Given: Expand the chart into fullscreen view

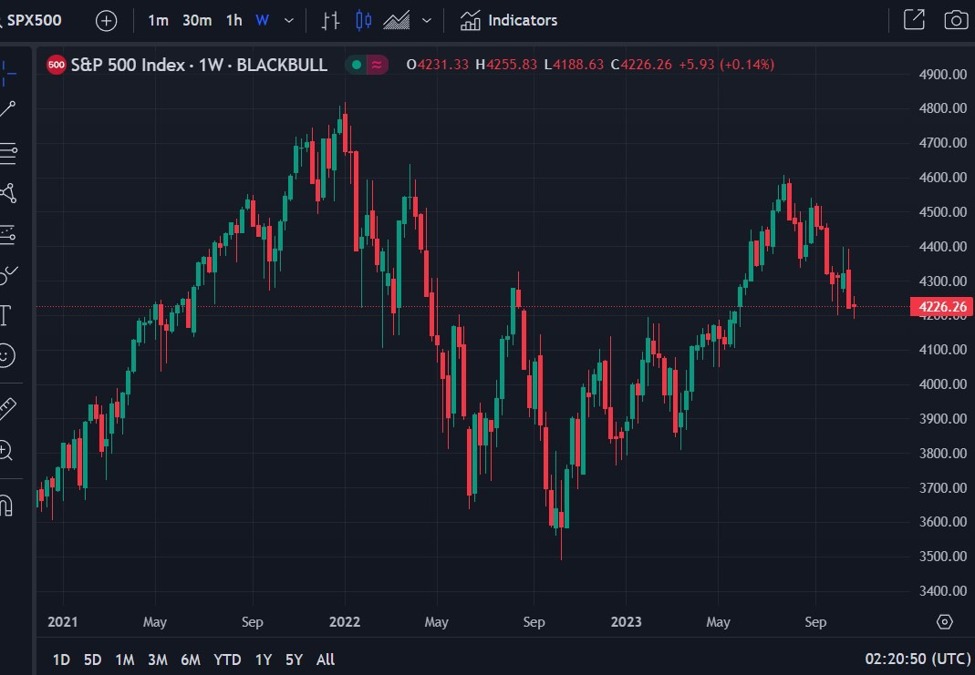Looking at the screenshot, I should click(x=913, y=20).
